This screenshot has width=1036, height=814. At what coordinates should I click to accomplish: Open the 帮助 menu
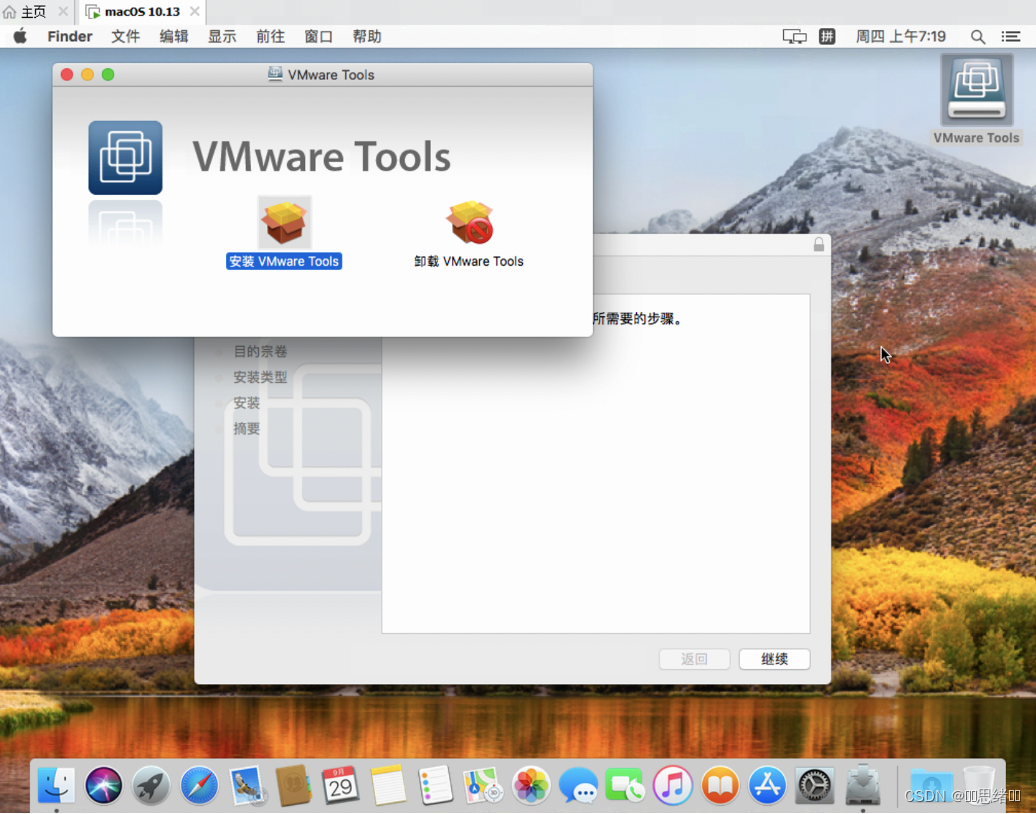click(367, 36)
